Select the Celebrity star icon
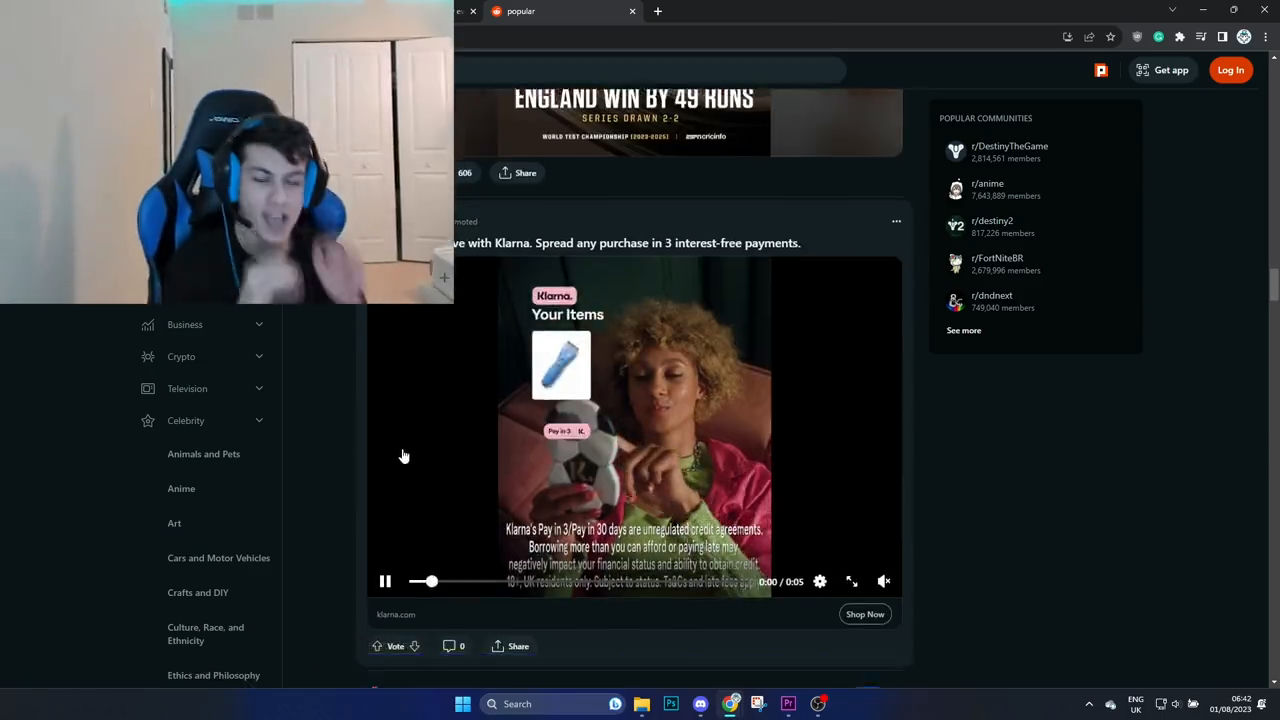1280x720 pixels. click(148, 420)
